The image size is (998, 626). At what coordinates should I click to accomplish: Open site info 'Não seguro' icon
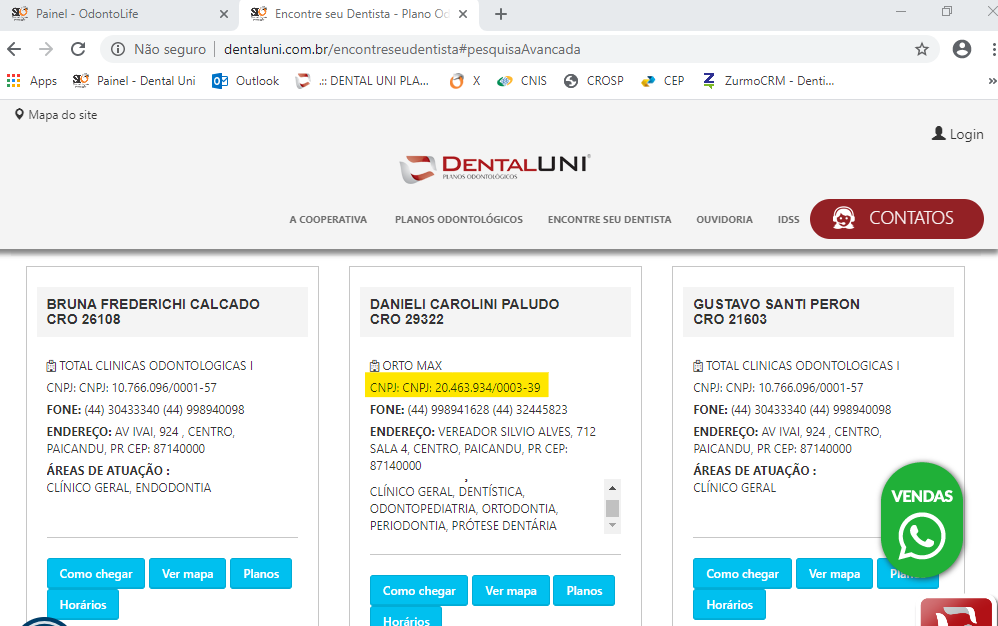tap(118, 49)
